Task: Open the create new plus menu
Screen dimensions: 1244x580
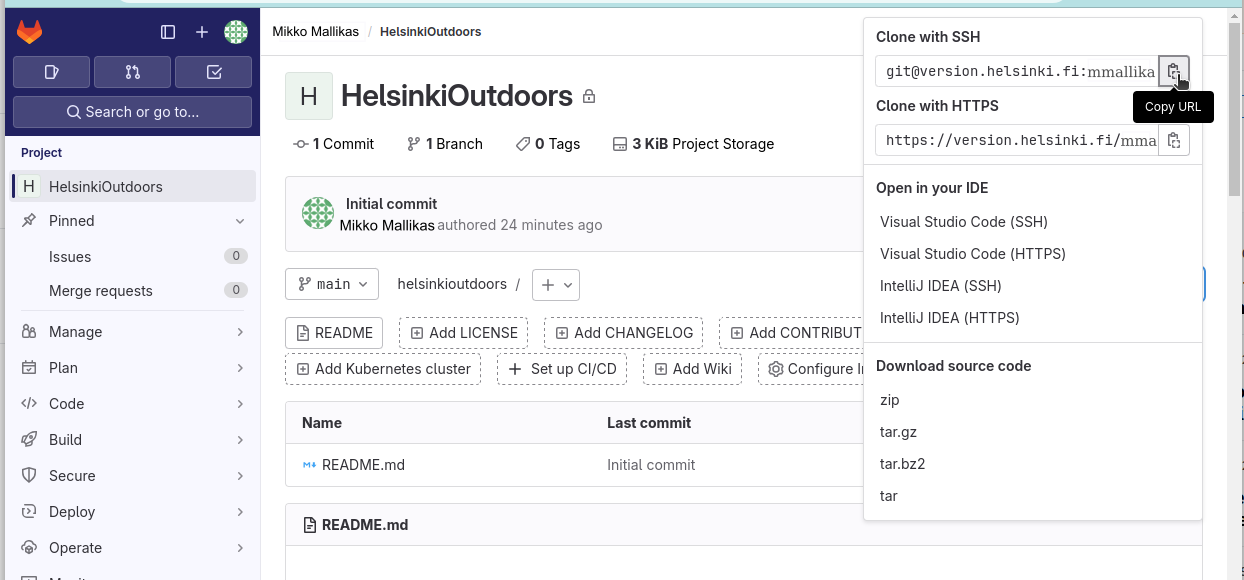Action: [202, 32]
